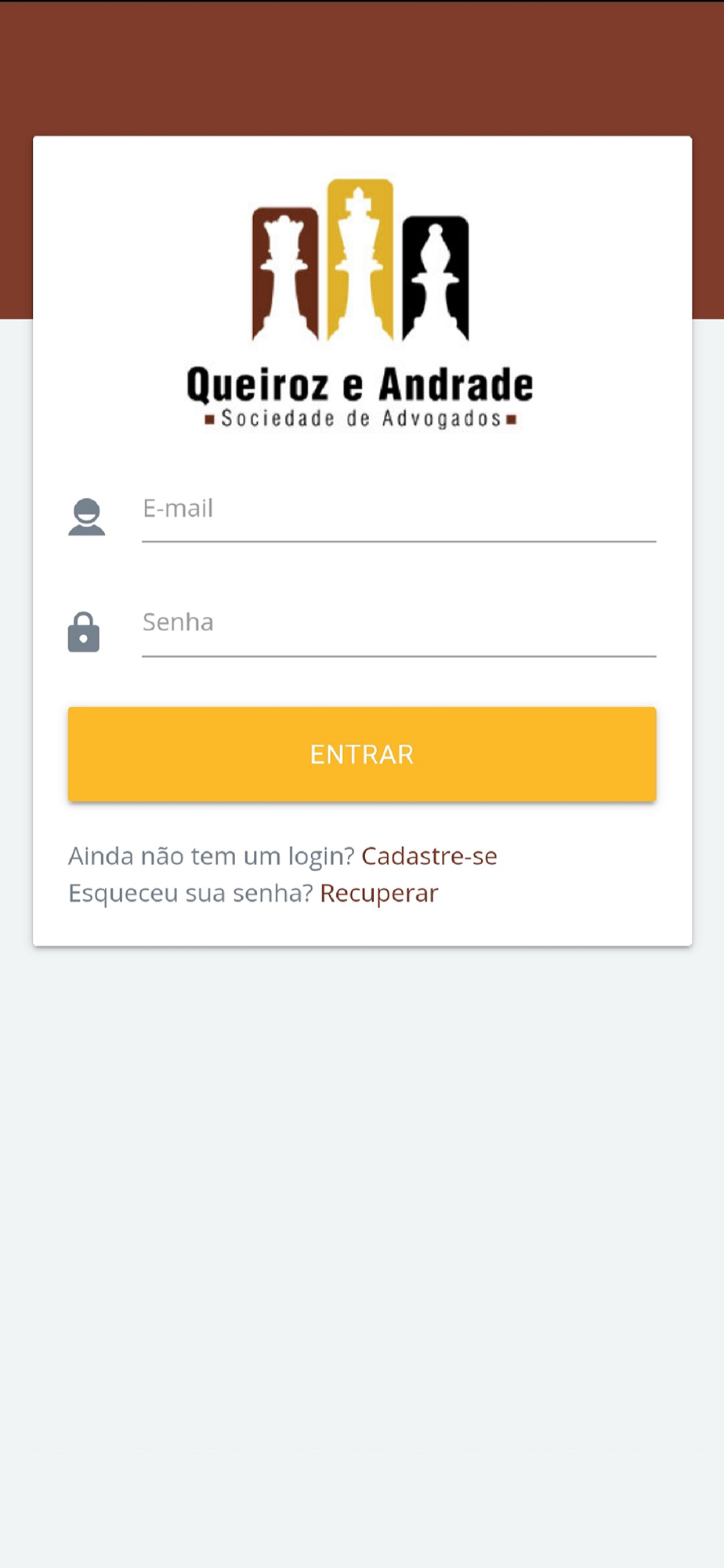This screenshot has width=724, height=1568.
Task: Click the padlock icon beside Senha
Action: pos(84,632)
